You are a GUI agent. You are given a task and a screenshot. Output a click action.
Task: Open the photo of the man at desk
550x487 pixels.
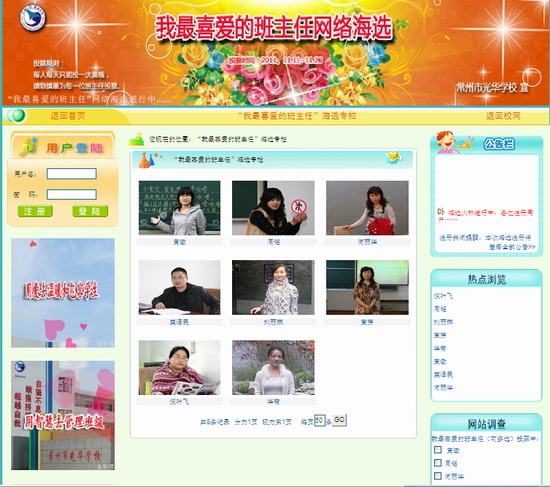(x=180, y=287)
